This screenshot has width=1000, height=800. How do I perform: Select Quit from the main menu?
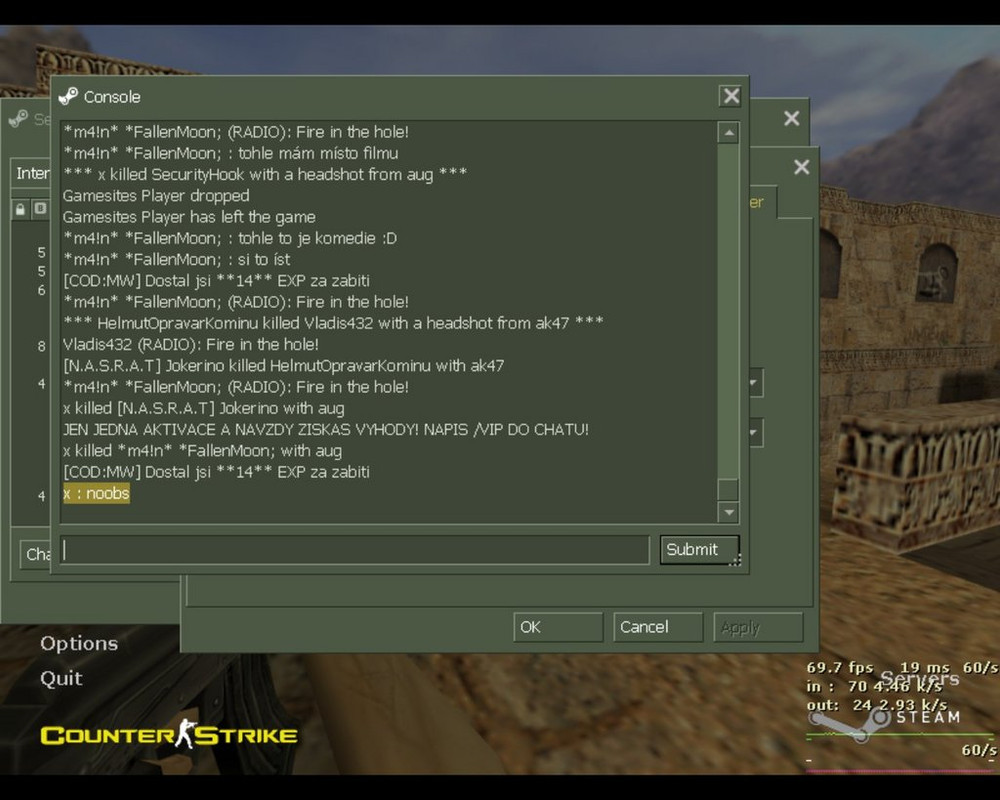(x=61, y=678)
